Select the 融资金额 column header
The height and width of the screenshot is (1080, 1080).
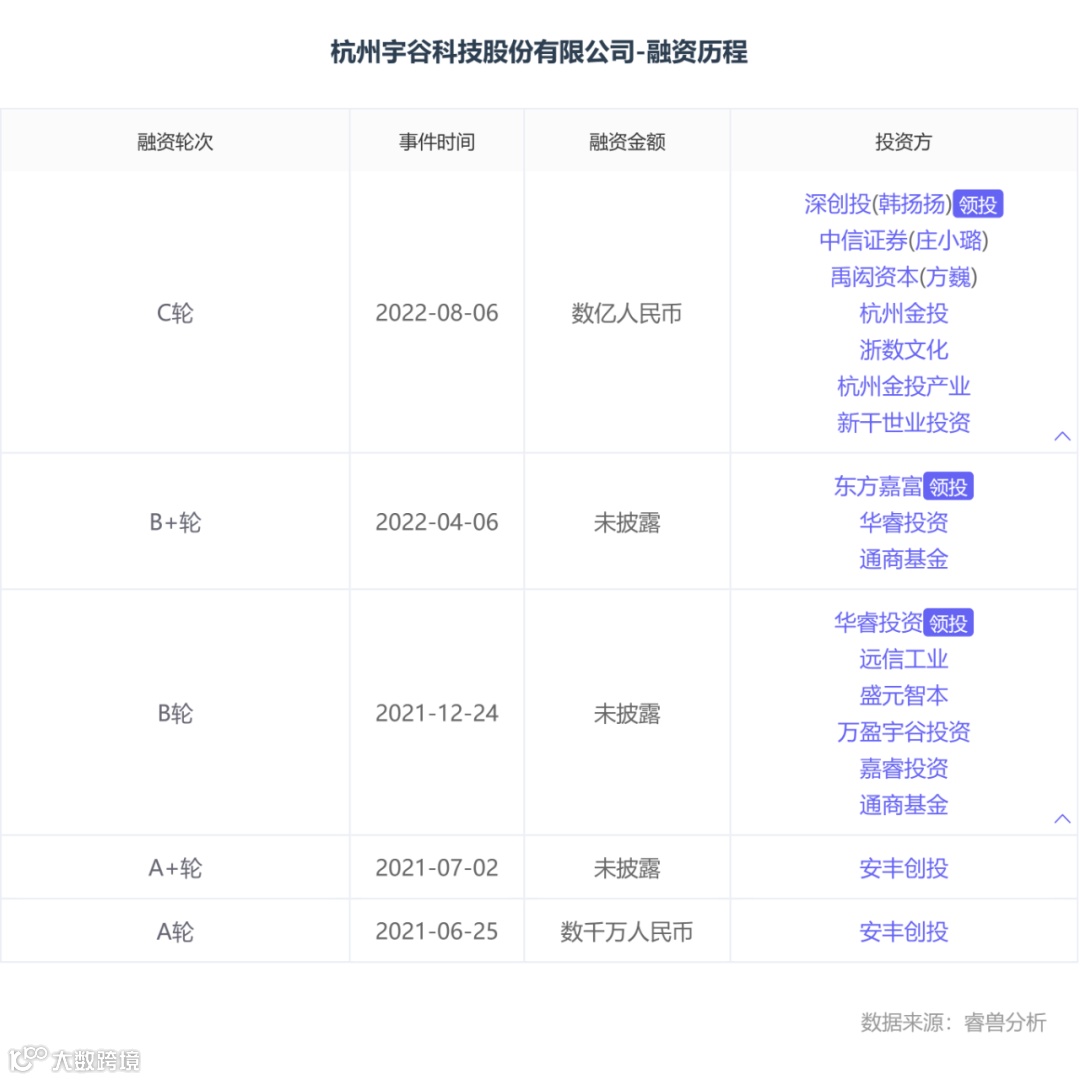click(x=627, y=142)
